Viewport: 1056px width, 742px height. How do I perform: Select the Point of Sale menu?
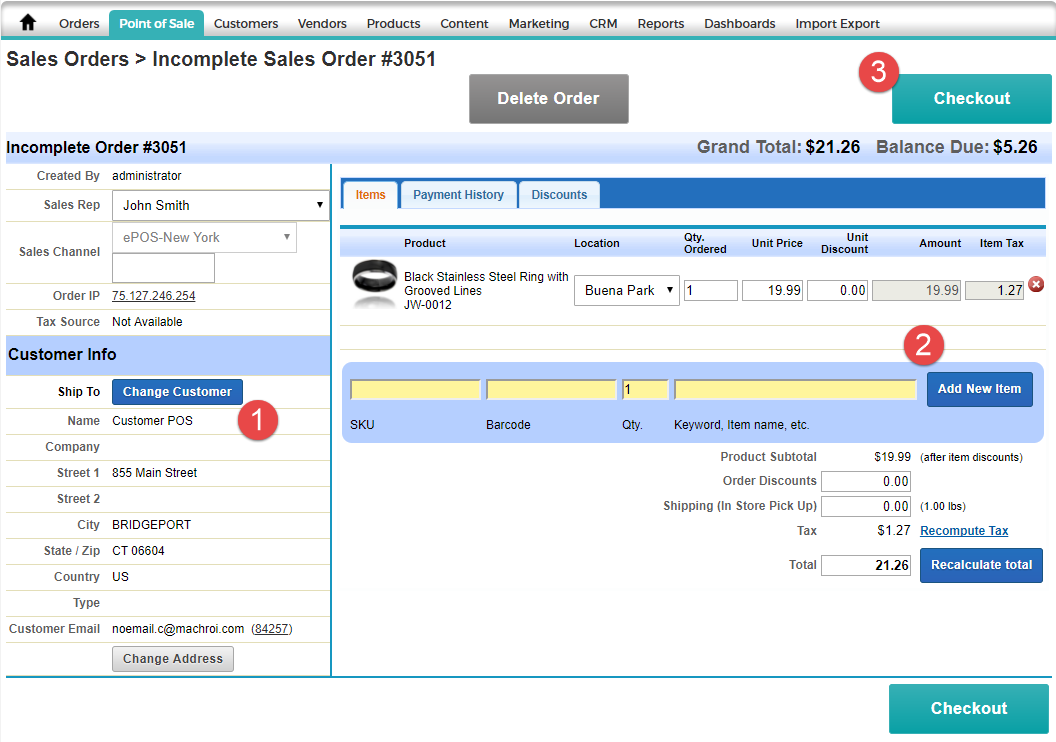point(156,24)
